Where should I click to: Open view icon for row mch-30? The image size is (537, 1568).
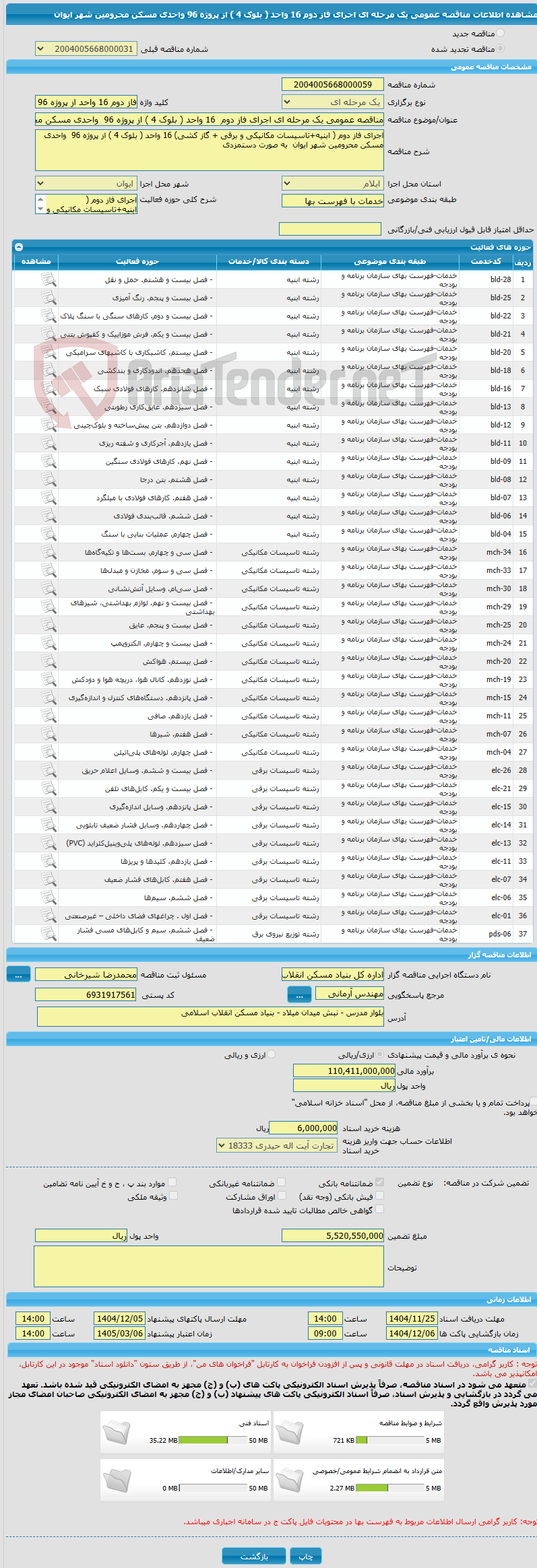[x=49, y=588]
